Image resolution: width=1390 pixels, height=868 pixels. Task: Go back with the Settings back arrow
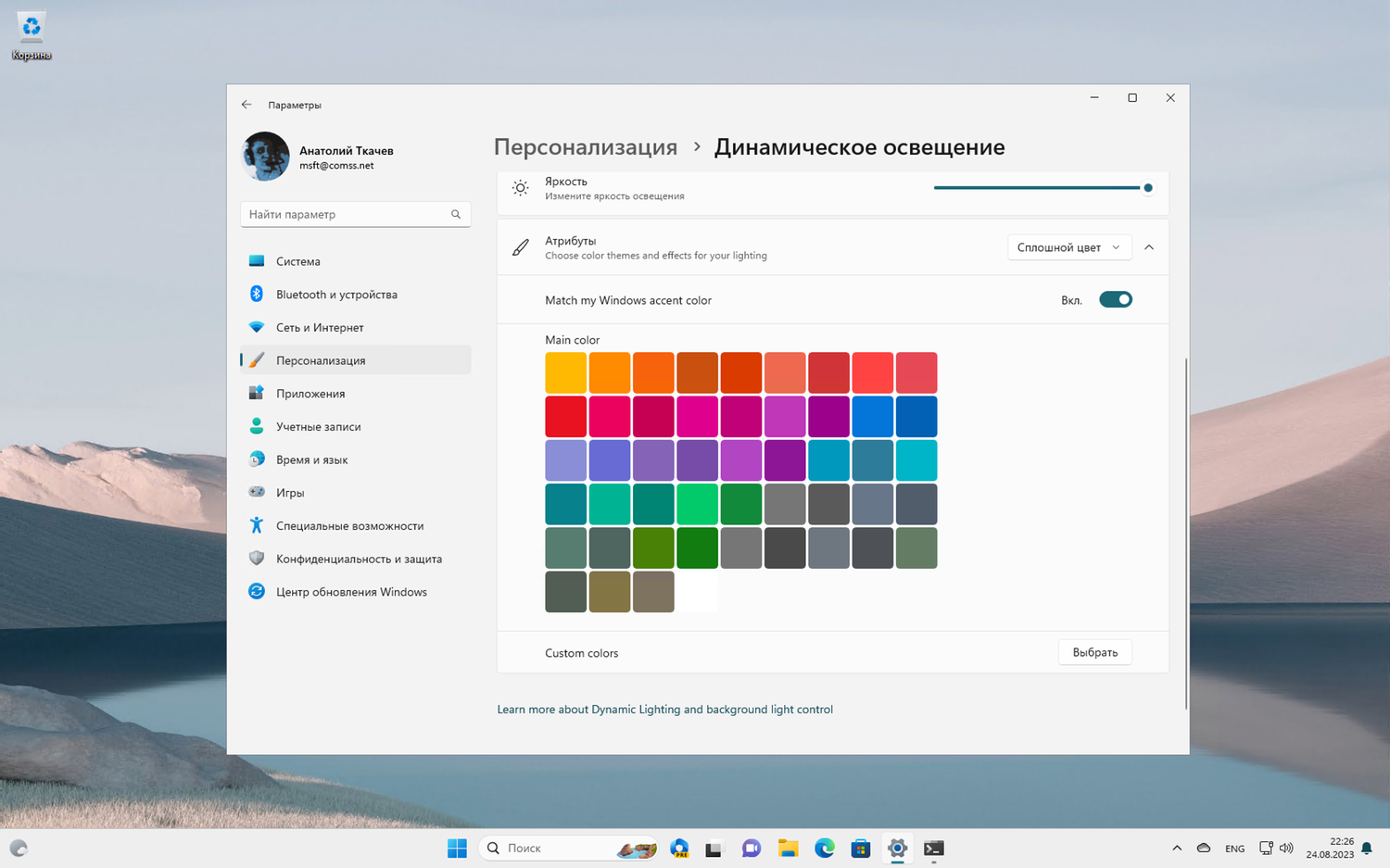246,105
